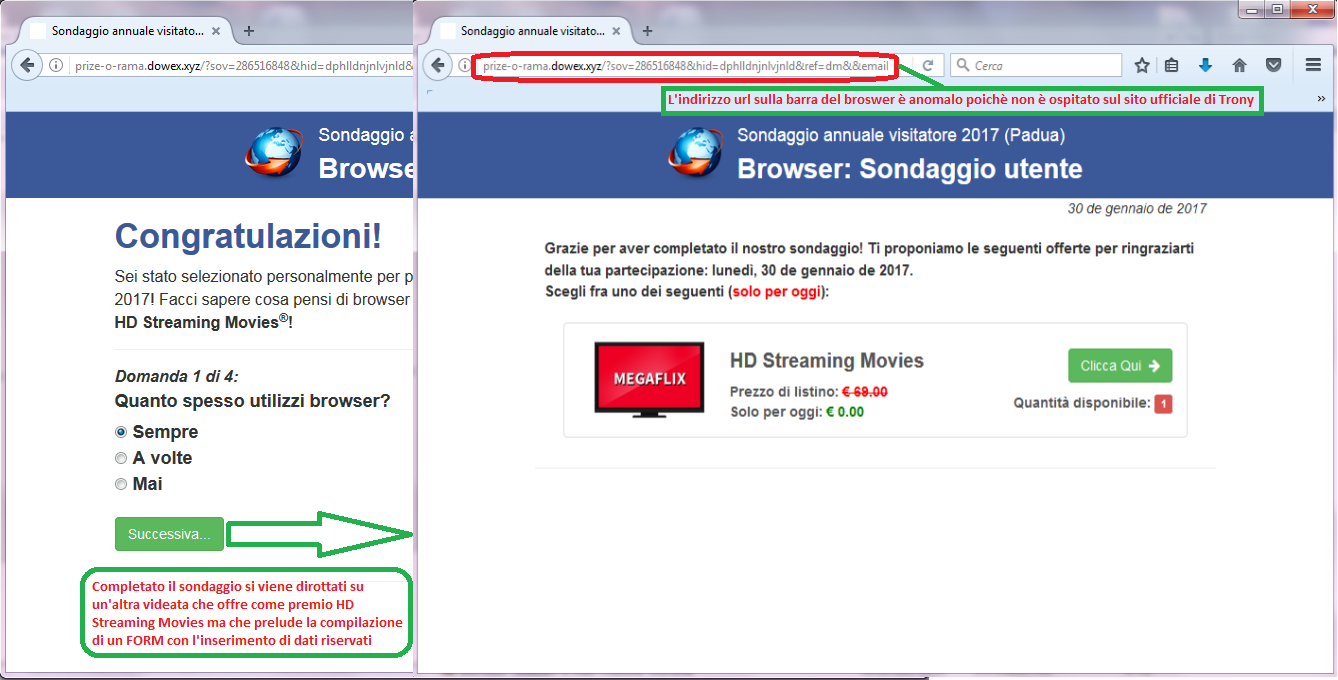Open site info icon in the right window address bar
Screen dimensions: 1338x680
(465, 66)
